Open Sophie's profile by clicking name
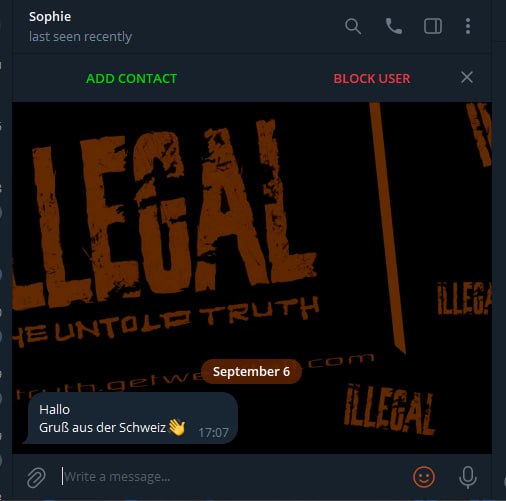Screen dimensions: 506x501 click(x=50, y=17)
